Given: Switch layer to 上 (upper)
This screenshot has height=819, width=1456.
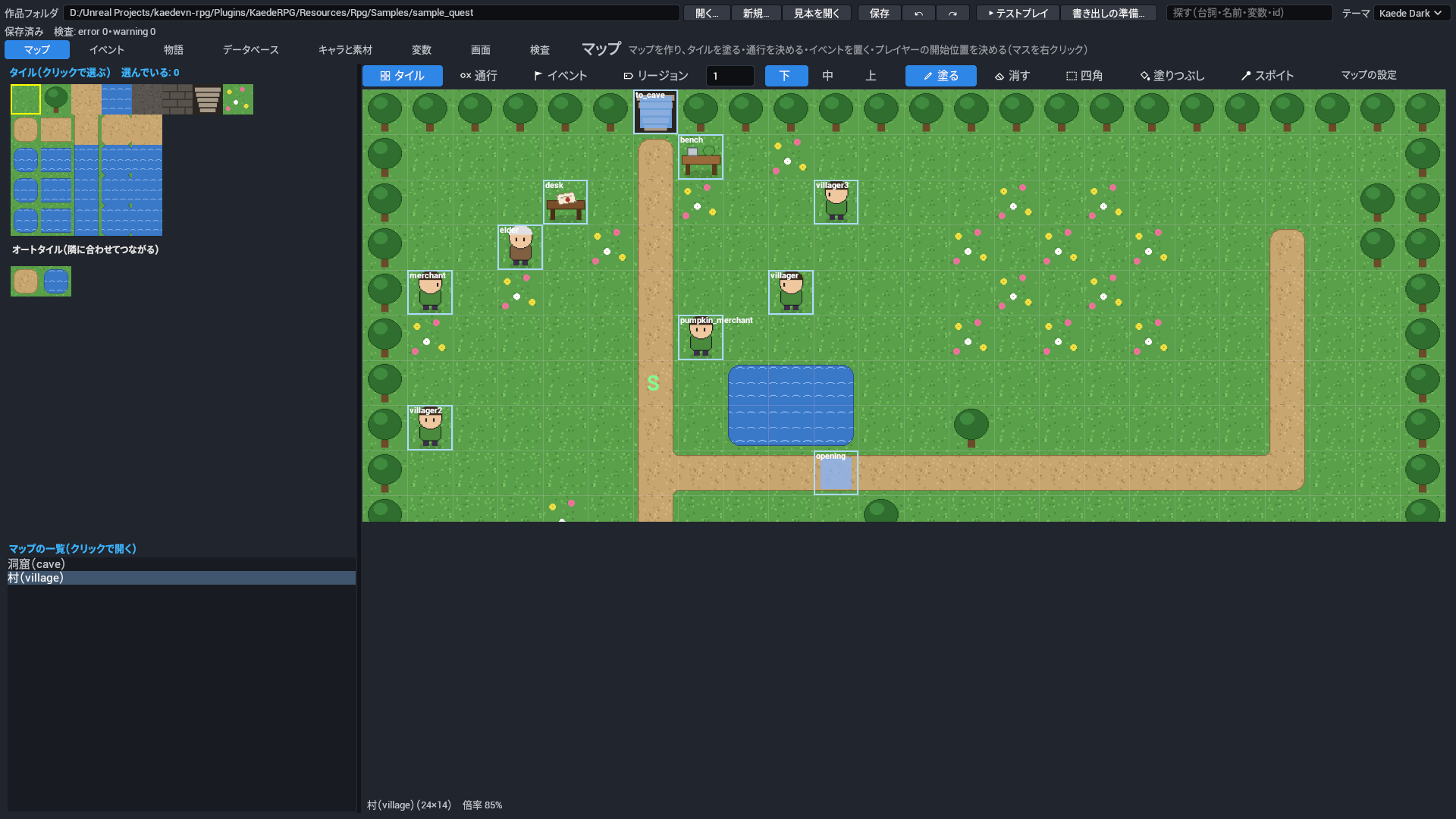Looking at the screenshot, I should click(x=871, y=76).
